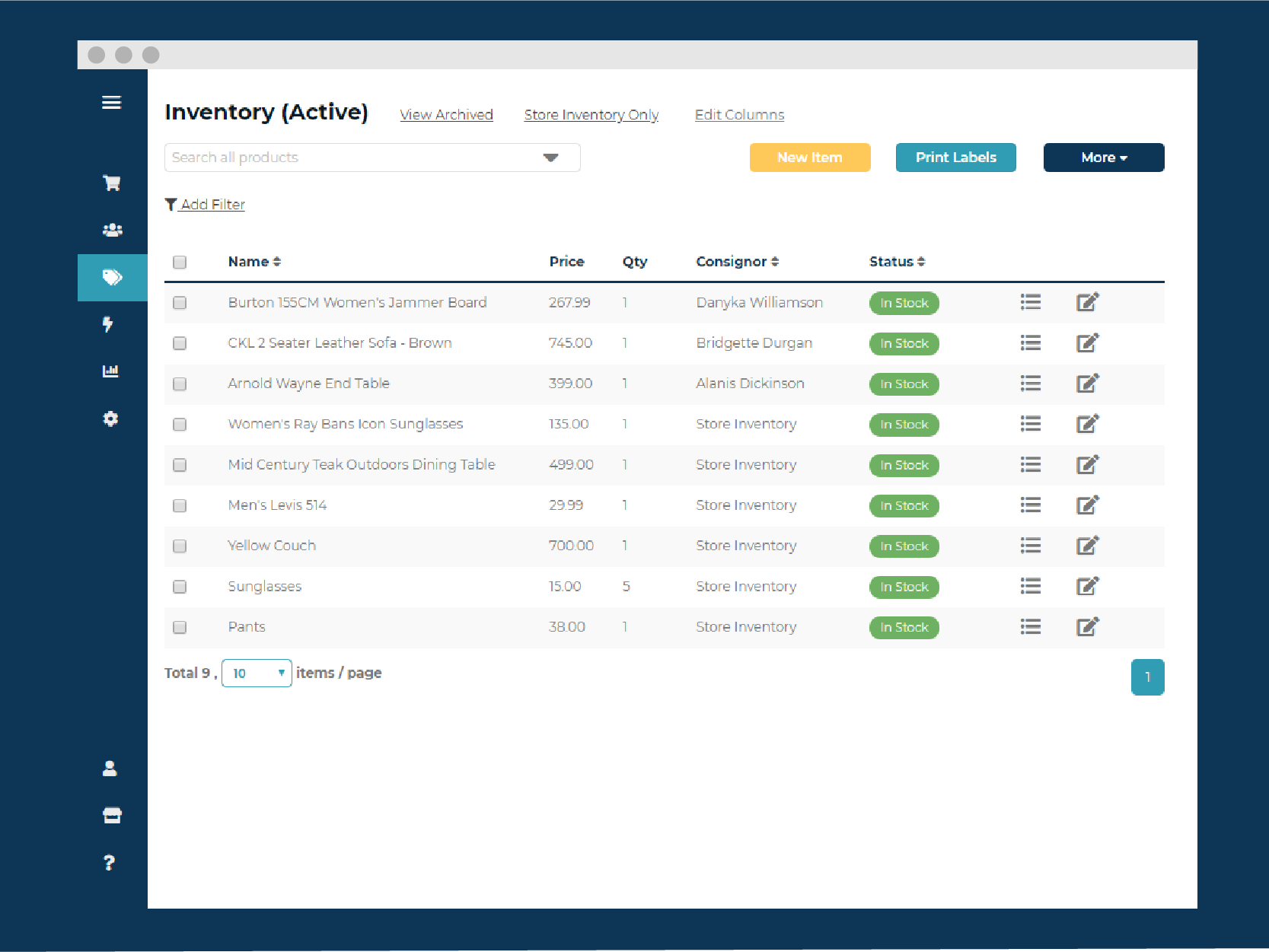The image size is (1269, 952).
Task: Open the reports bar chart icon
Action: point(111,371)
